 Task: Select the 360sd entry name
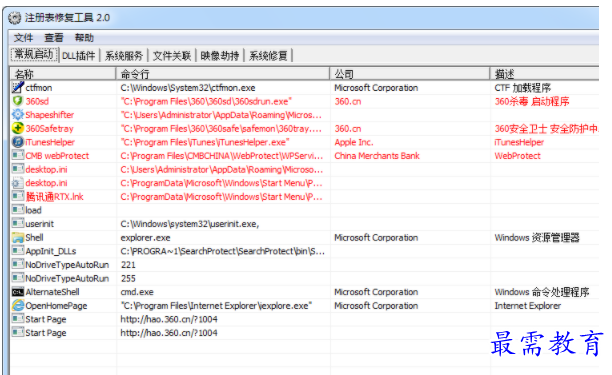click(x=37, y=101)
